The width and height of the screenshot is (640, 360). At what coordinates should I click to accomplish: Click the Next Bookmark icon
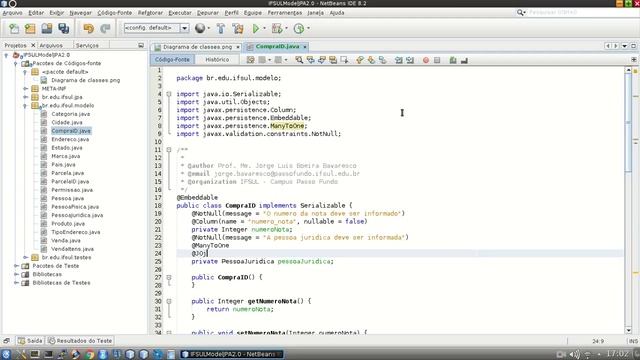pos(371,60)
